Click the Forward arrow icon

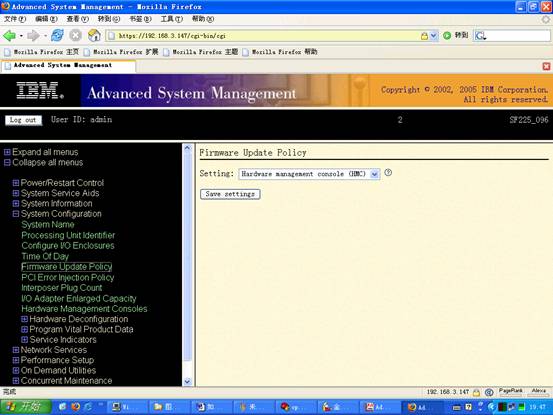[x=33, y=35]
